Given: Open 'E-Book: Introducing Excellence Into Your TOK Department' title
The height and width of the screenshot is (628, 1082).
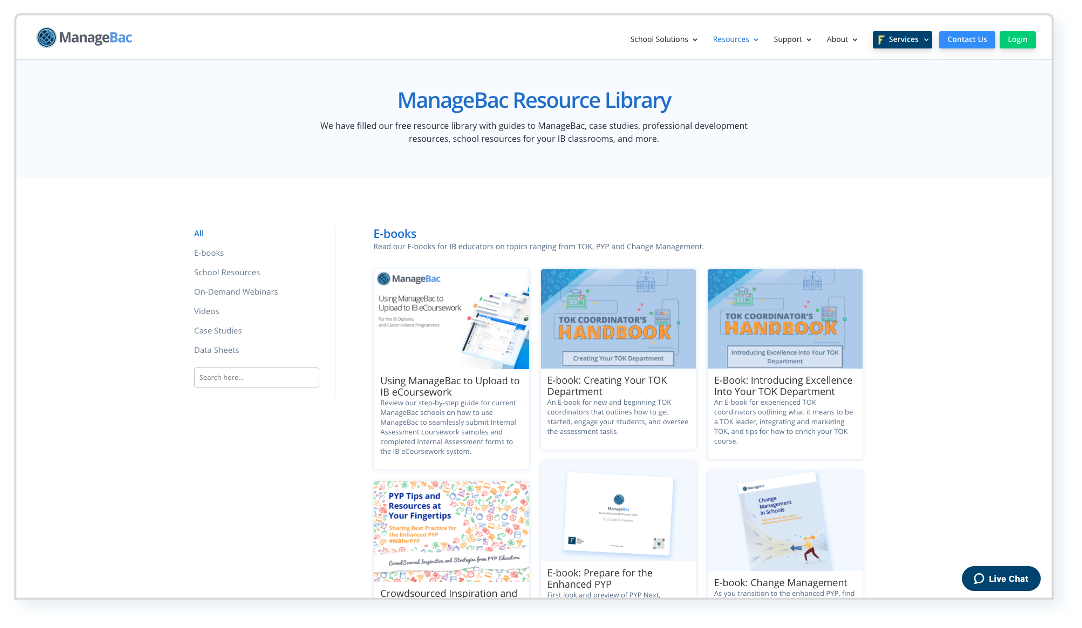Looking at the screenshot, I should (783, 386).
